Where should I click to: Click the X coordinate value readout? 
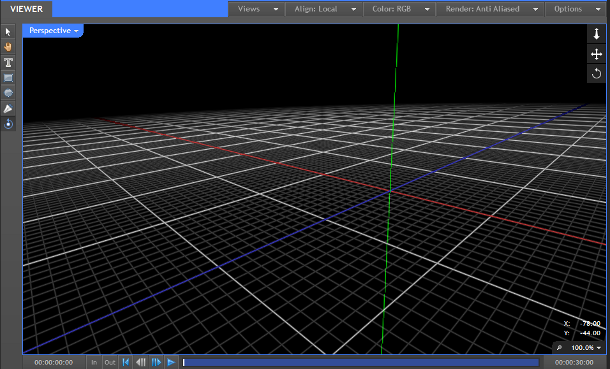click(x=590, y=324)
